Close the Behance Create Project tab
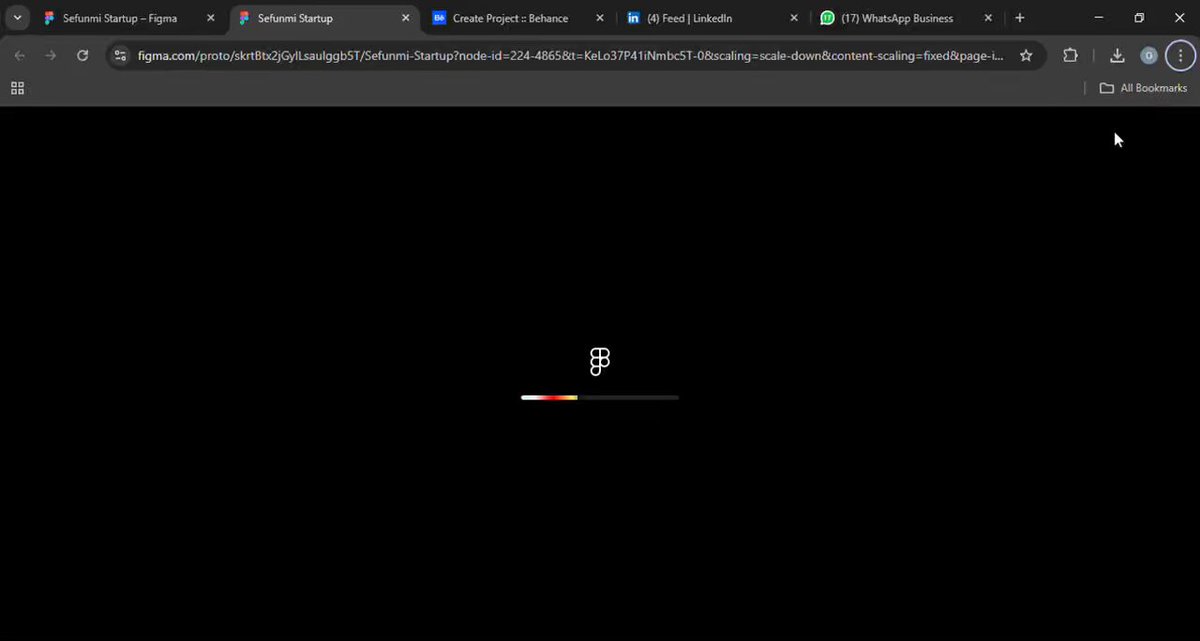 pos(599,18)
